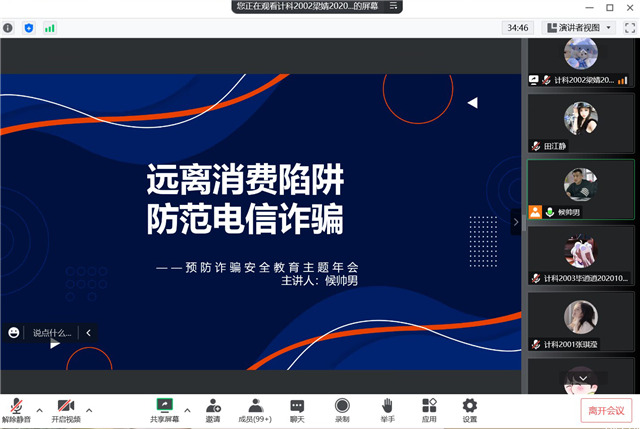
Task: Click the 说点什么 chat input field
Action: tap(52, 333)
